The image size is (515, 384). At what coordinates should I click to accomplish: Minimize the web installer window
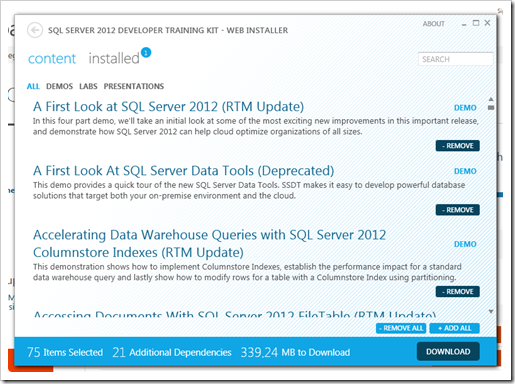464,24
